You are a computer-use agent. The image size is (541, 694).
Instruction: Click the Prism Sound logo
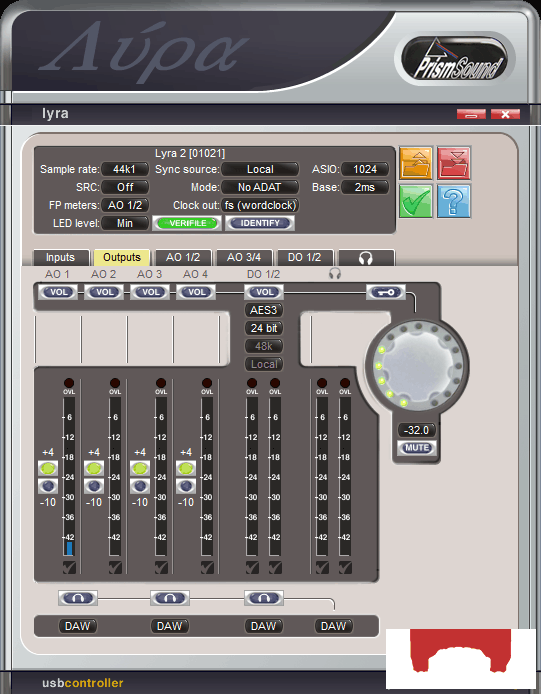456,59
